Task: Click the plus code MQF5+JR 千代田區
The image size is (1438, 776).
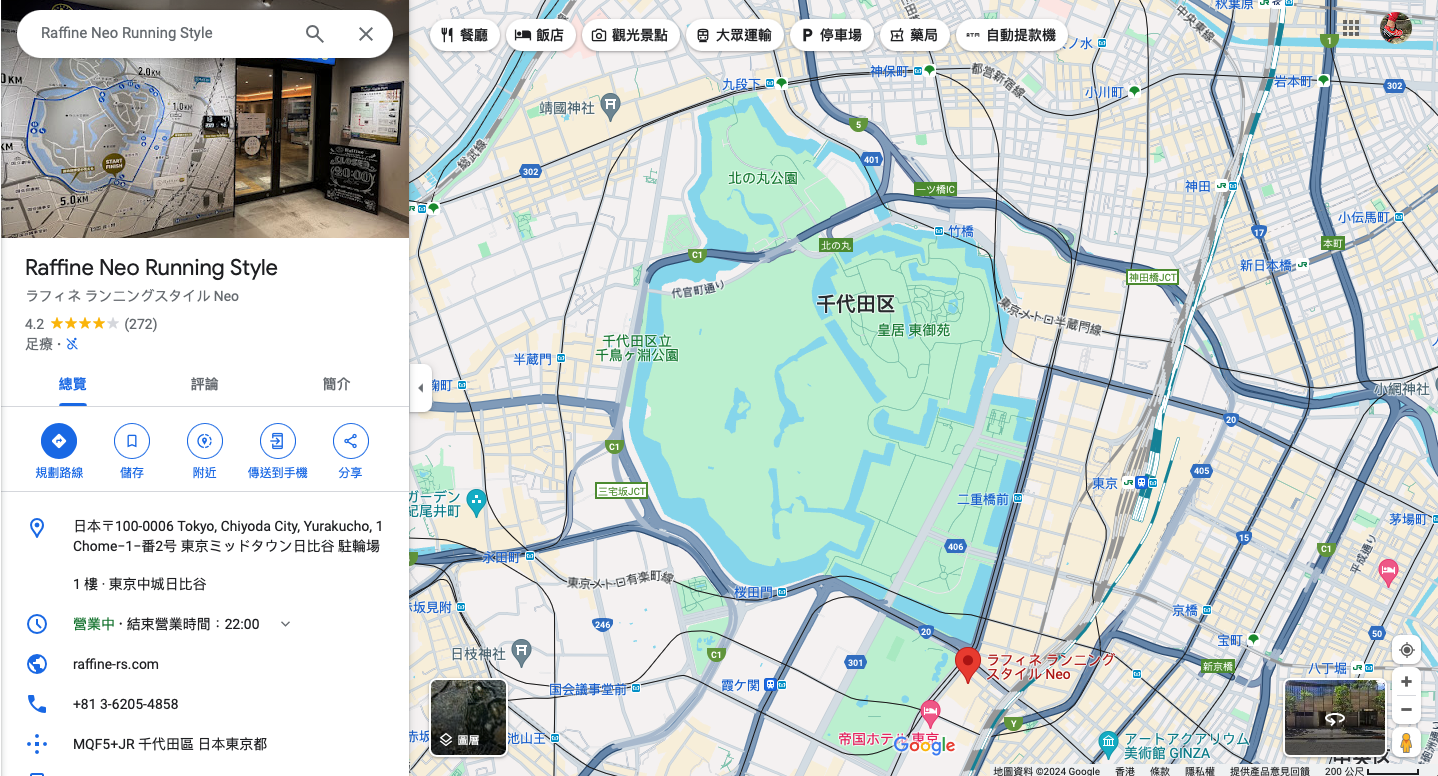Action: coord(170,744)
